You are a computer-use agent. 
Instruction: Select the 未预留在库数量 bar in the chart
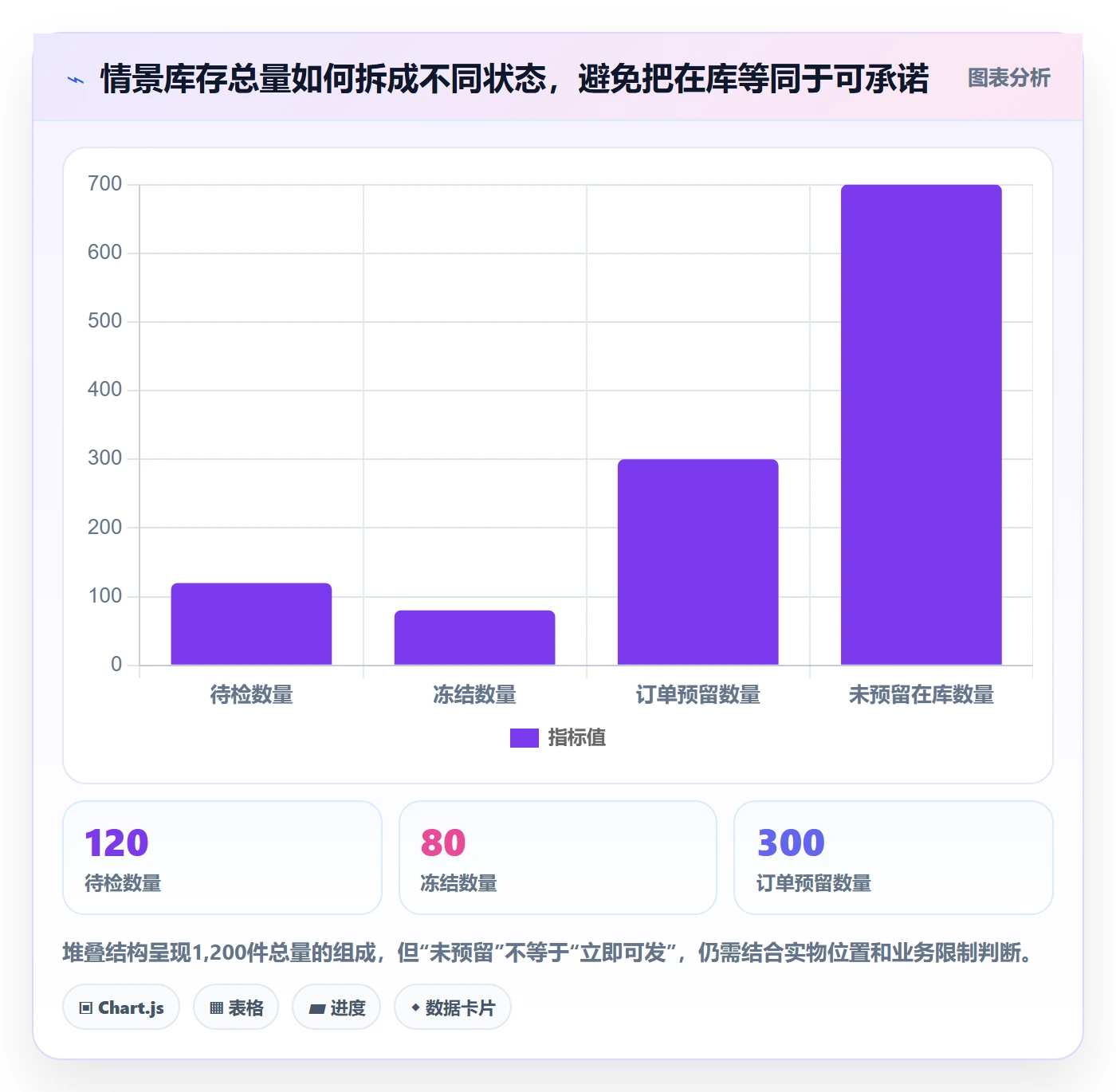click(x=921, y=425)
